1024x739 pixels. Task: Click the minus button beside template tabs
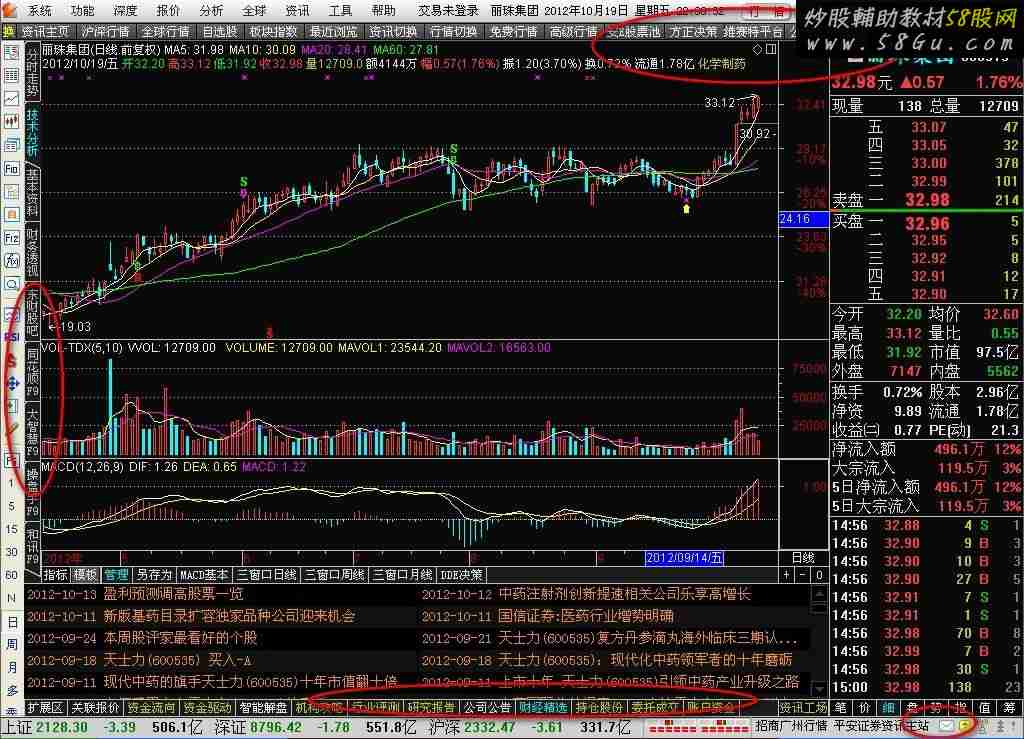[803, 575]
